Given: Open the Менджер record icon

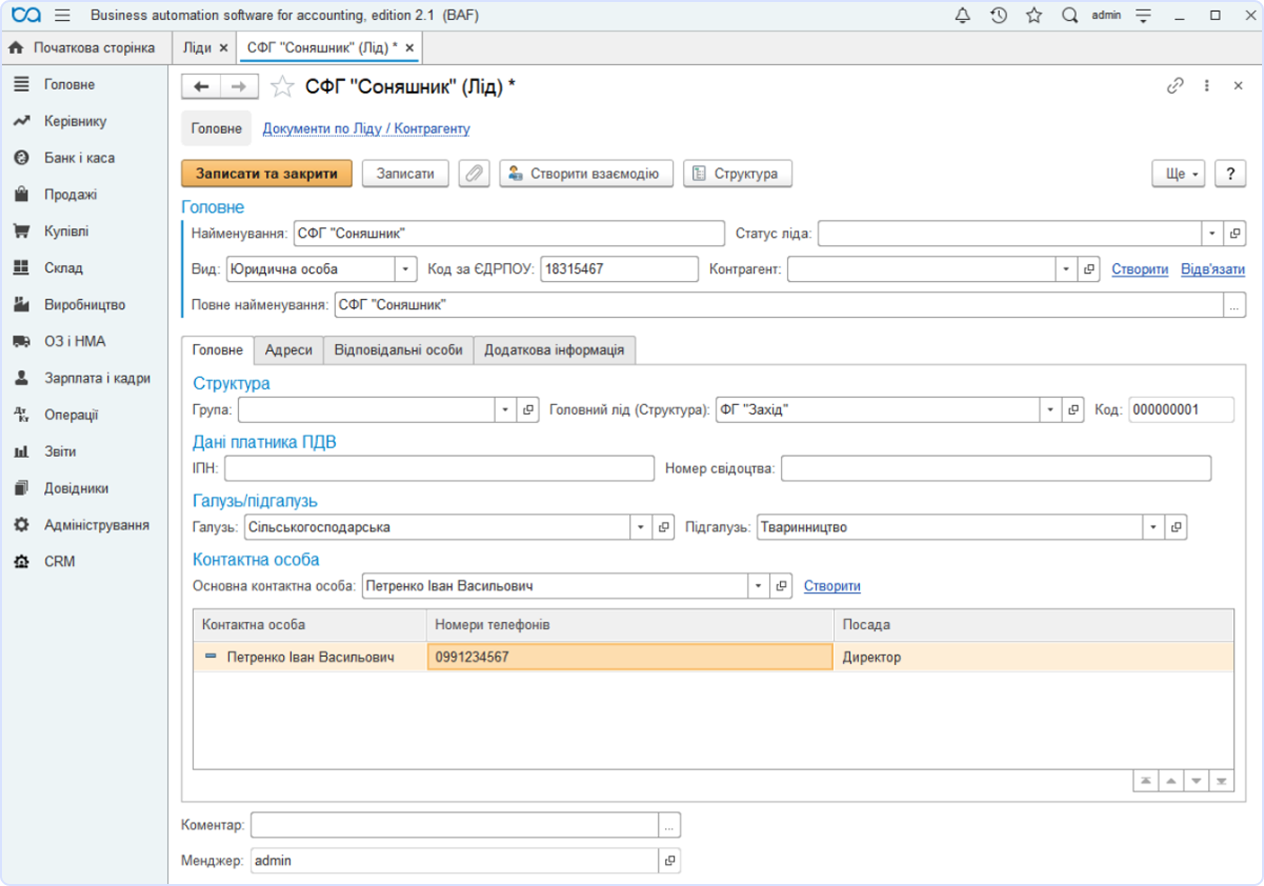Looking at the screenshot, I should tap(670, 860).
